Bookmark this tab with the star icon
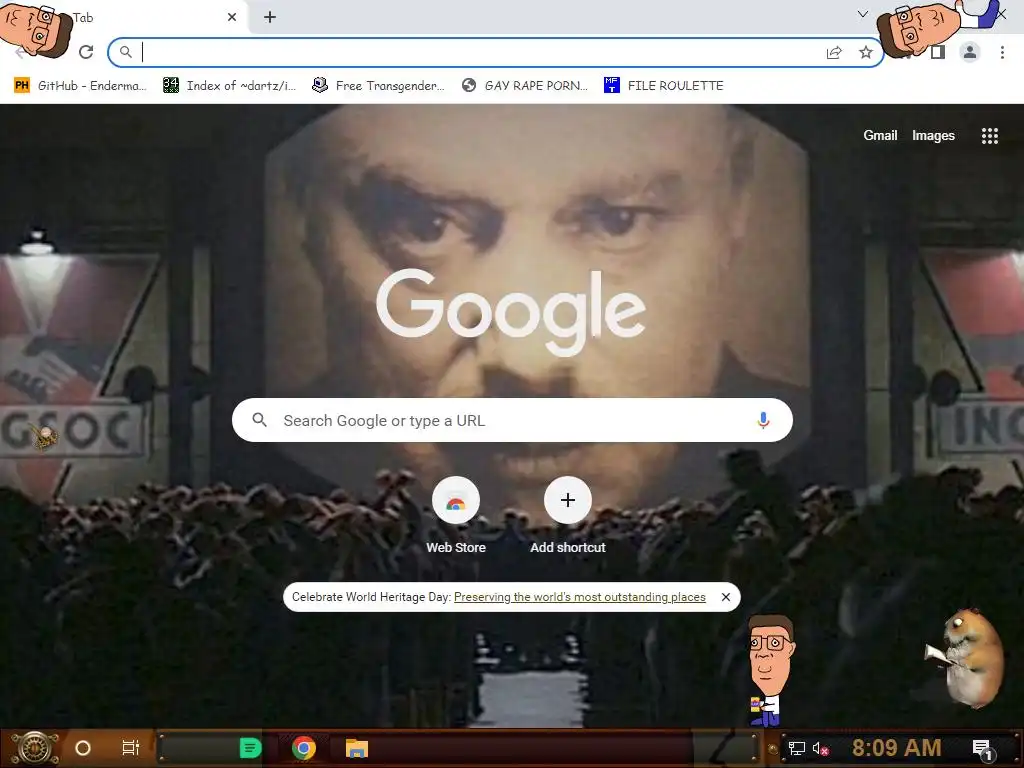The image size is (1024, 768). coord(866,52)
